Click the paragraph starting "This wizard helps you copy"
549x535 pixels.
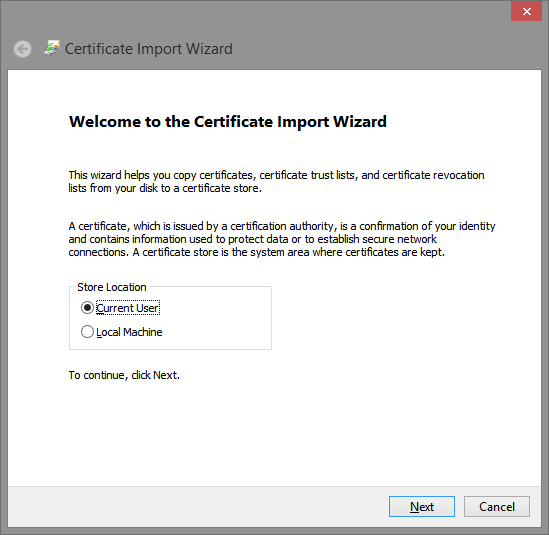277,181
